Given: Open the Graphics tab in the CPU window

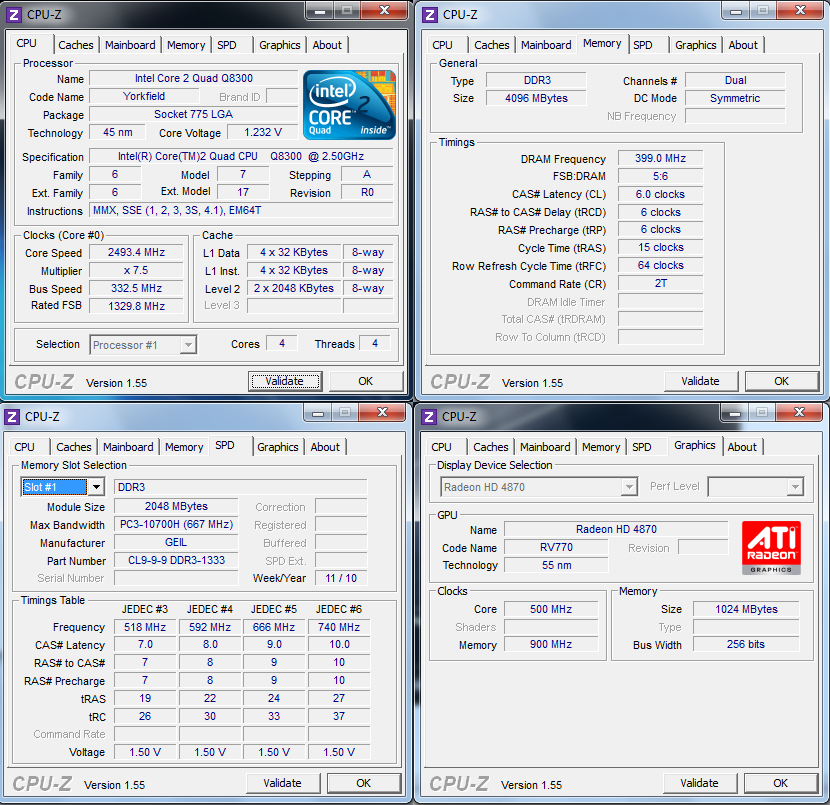Looking at the screenshot, I should pos(279,45).
